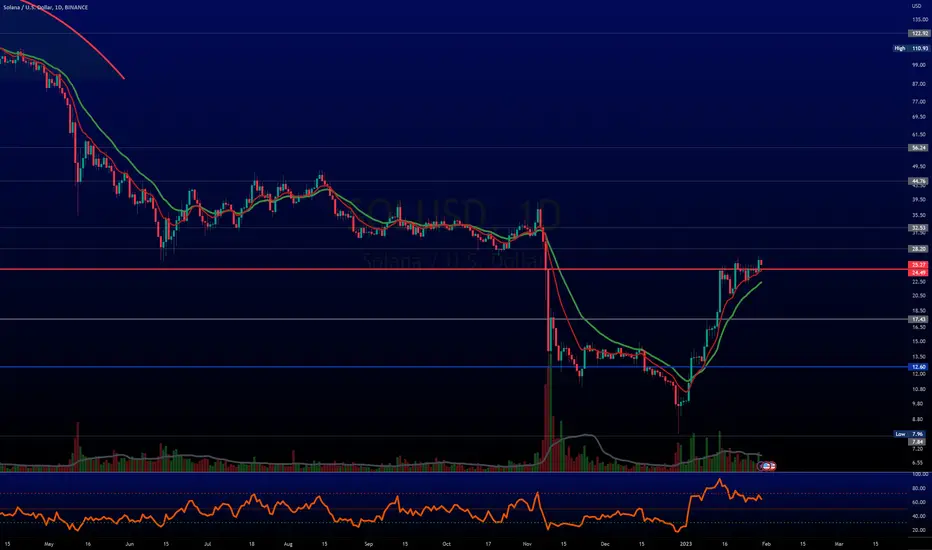
Task: Click the Dec label on time axis
Action: 605,544
